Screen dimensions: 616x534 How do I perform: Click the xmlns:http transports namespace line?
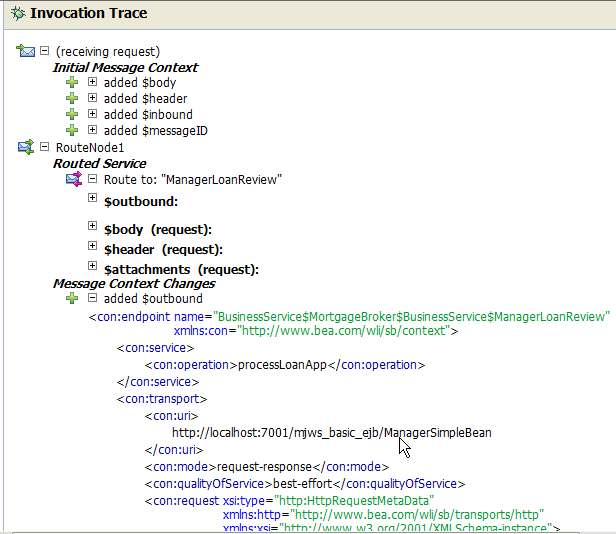click(x=383, y=515)
